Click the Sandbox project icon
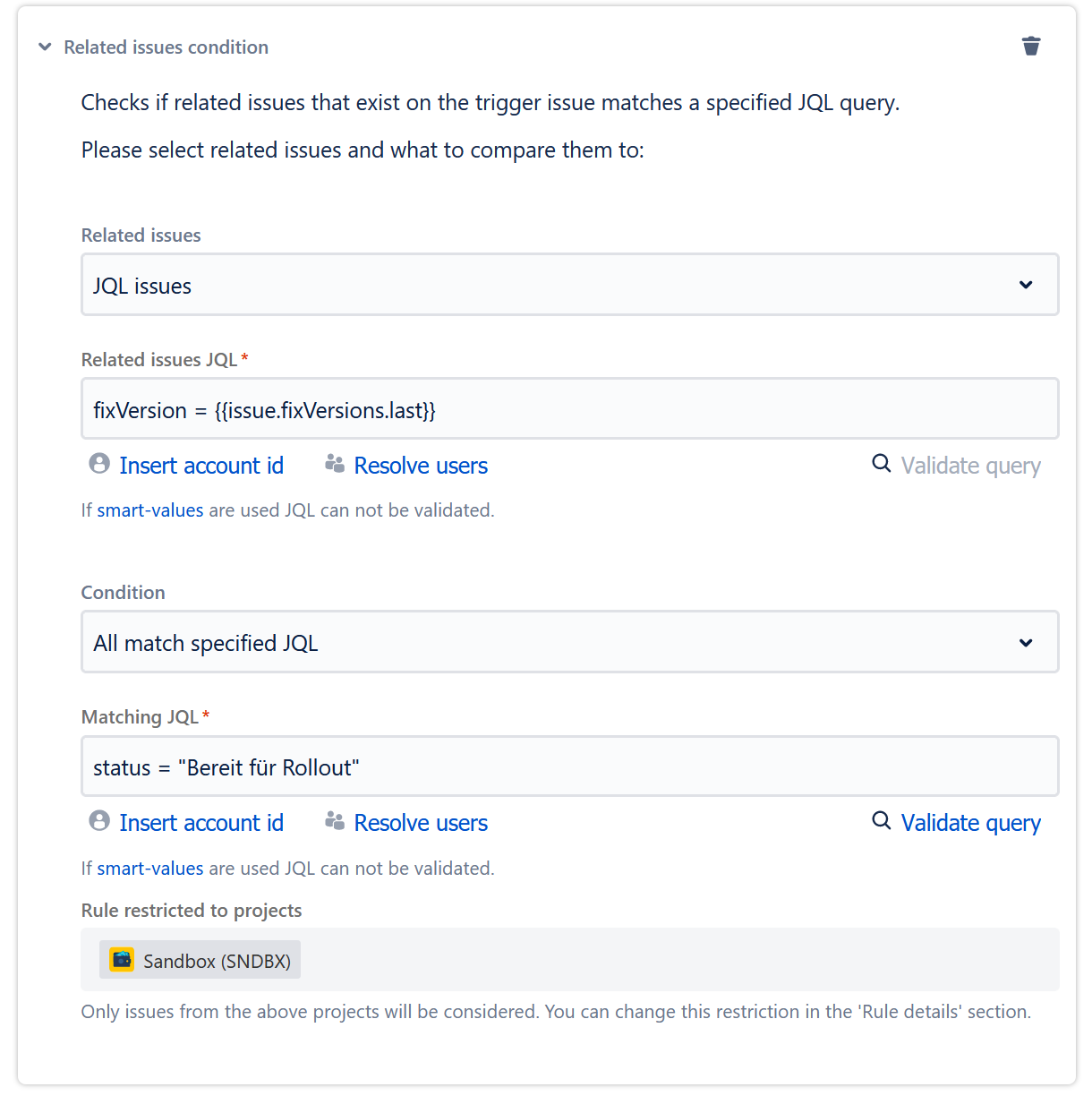 (x=122, y=960)
